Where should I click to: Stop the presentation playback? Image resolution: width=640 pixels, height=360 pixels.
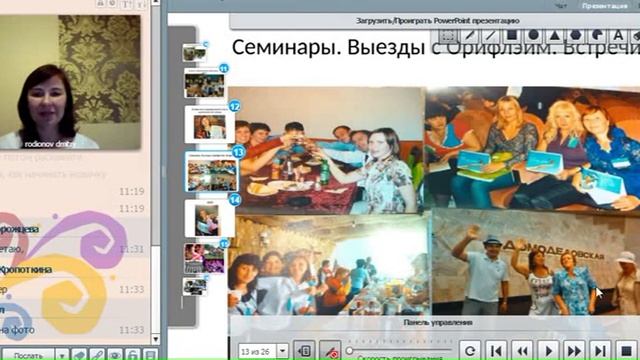[x=626, y=351]
